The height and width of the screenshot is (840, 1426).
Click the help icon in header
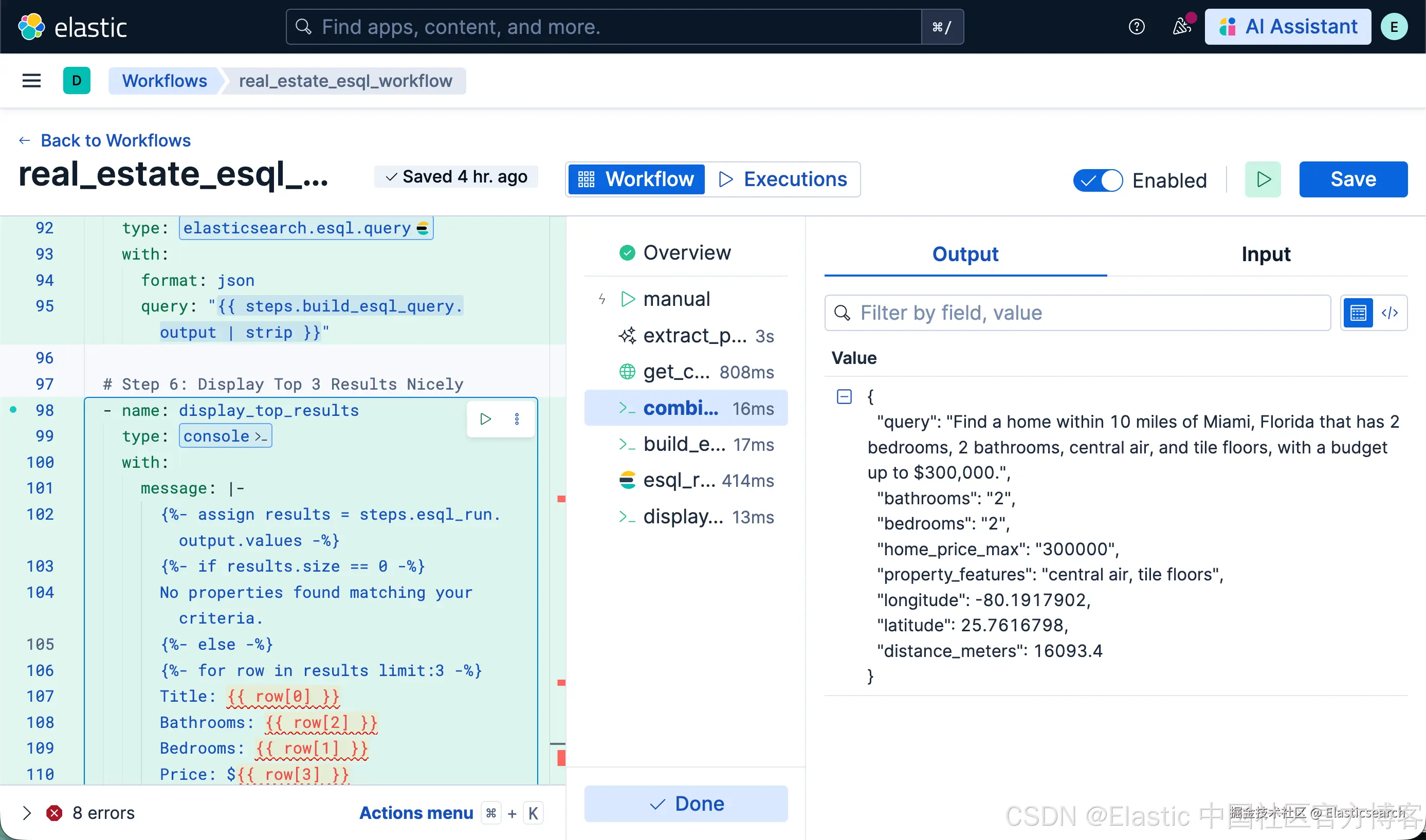click(x=1136, y=27)
